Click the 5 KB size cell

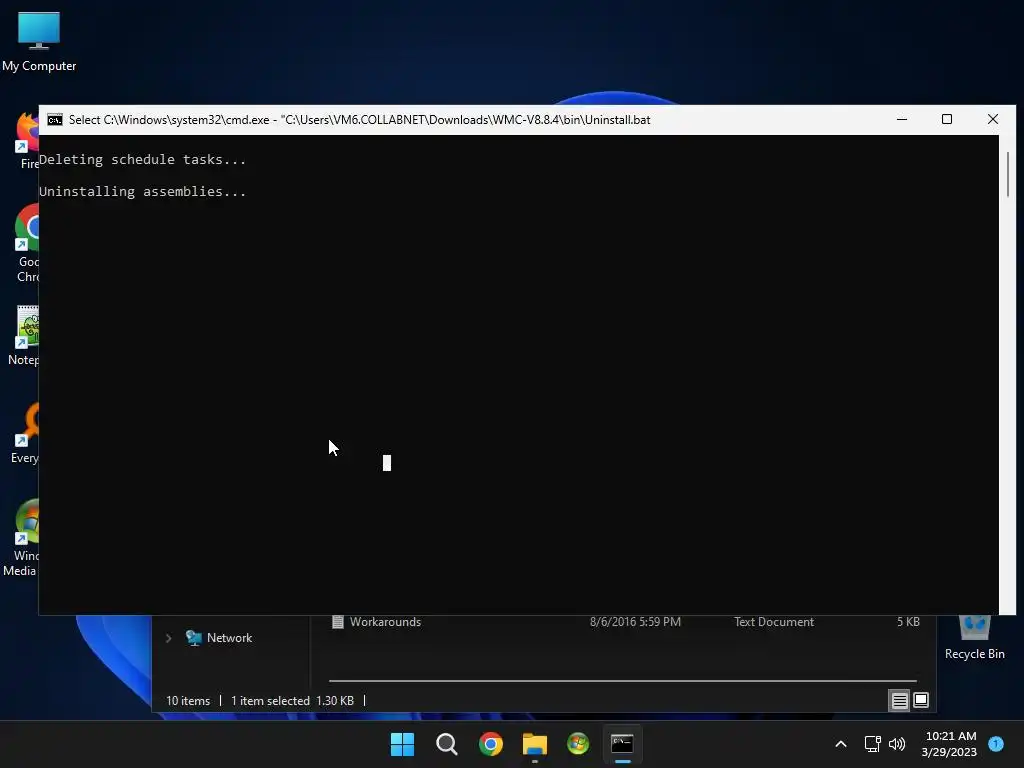point(908,622)
